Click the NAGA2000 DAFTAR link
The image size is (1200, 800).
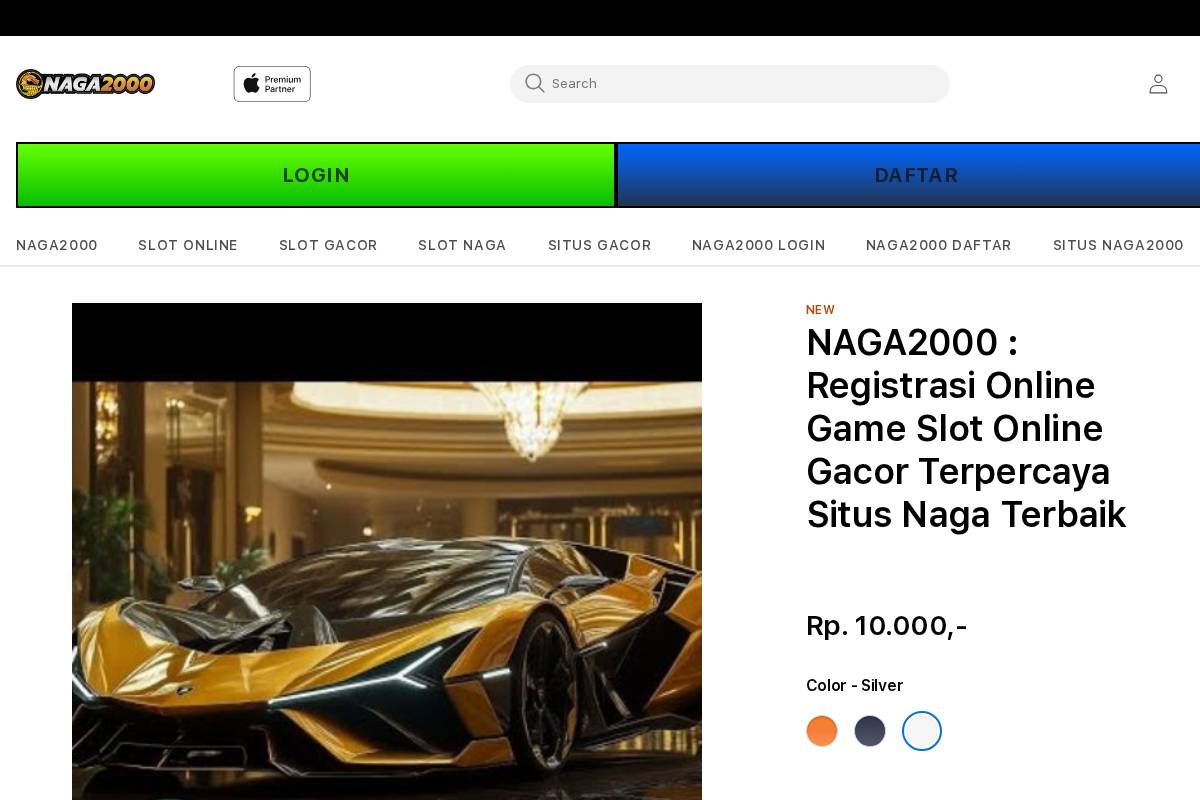tap(938, 245)
